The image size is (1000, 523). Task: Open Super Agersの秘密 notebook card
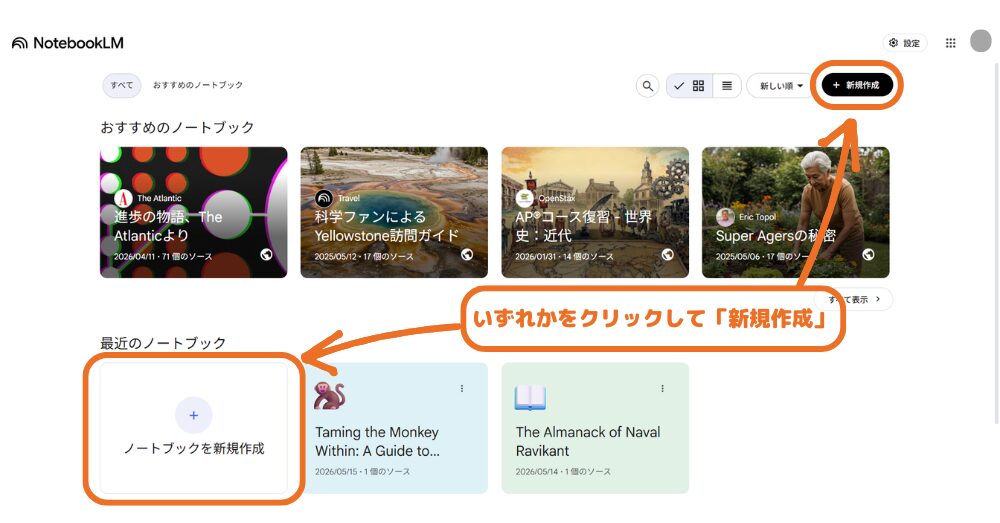coord(795,212)
